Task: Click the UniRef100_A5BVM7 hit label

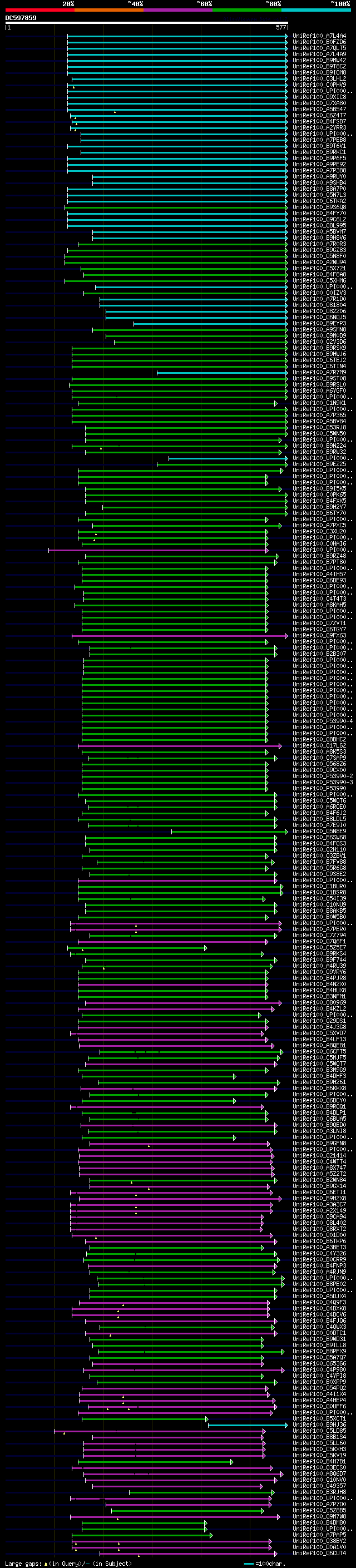Action: click(319, 232)
